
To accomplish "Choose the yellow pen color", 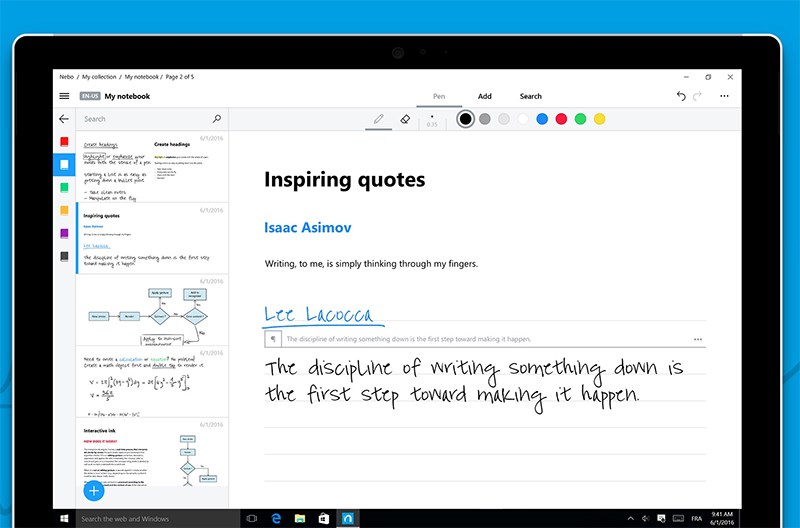I will (599, 119).
